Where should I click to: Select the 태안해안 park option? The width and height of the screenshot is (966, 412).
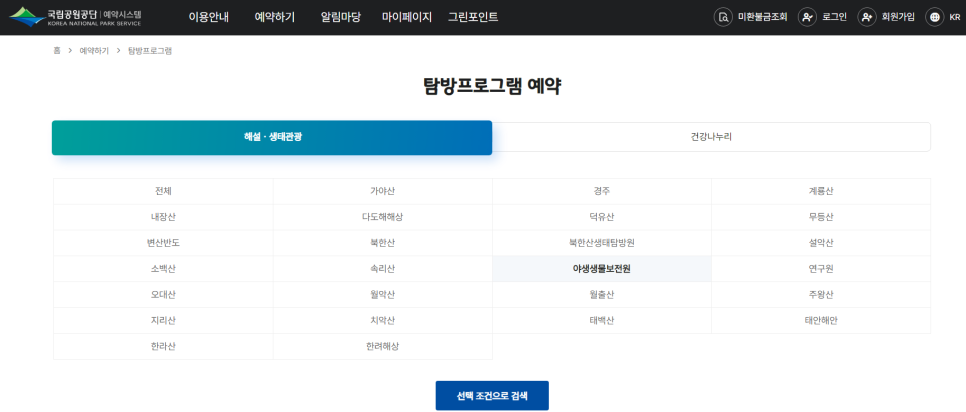pos(821,321)
